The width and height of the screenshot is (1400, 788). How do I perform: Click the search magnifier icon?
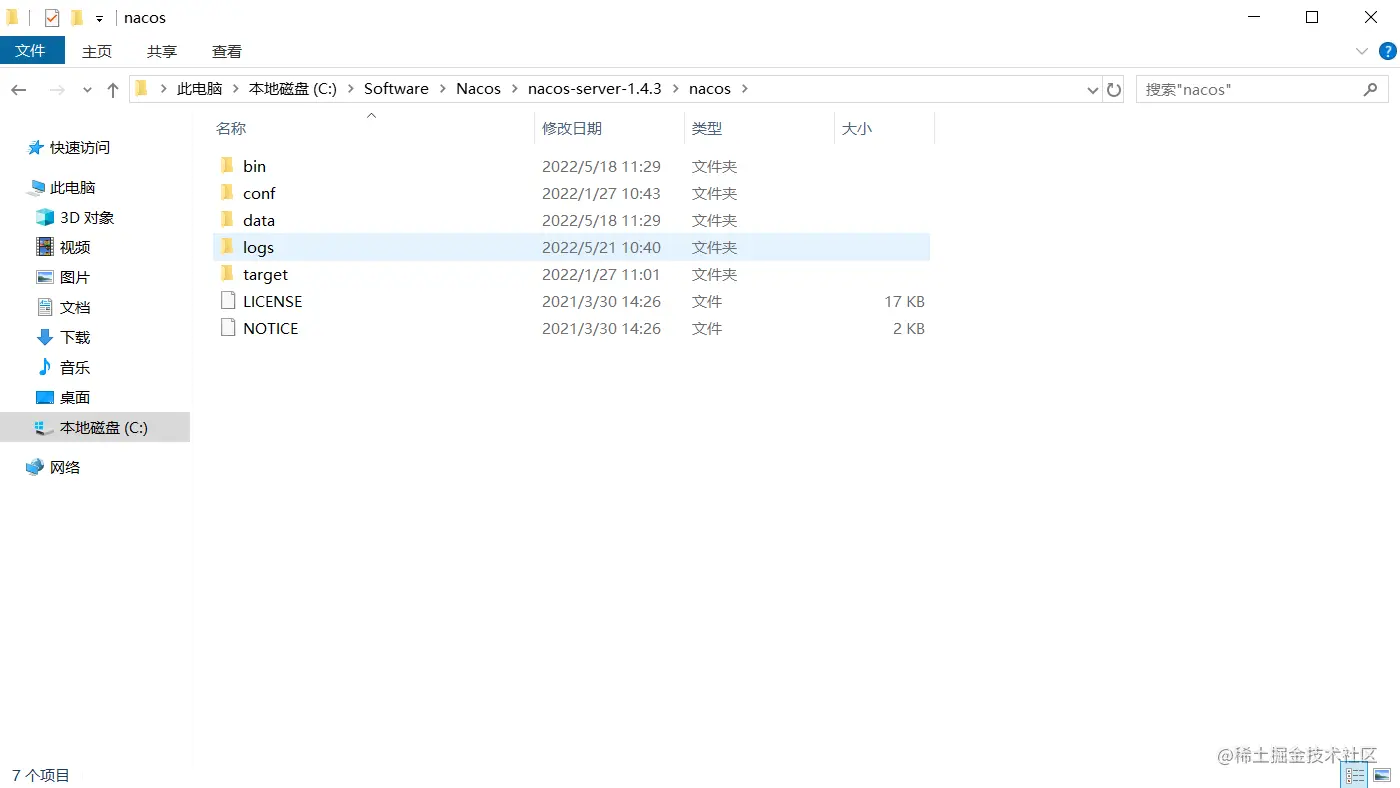pyautogui.click(x=1371, y=89)
